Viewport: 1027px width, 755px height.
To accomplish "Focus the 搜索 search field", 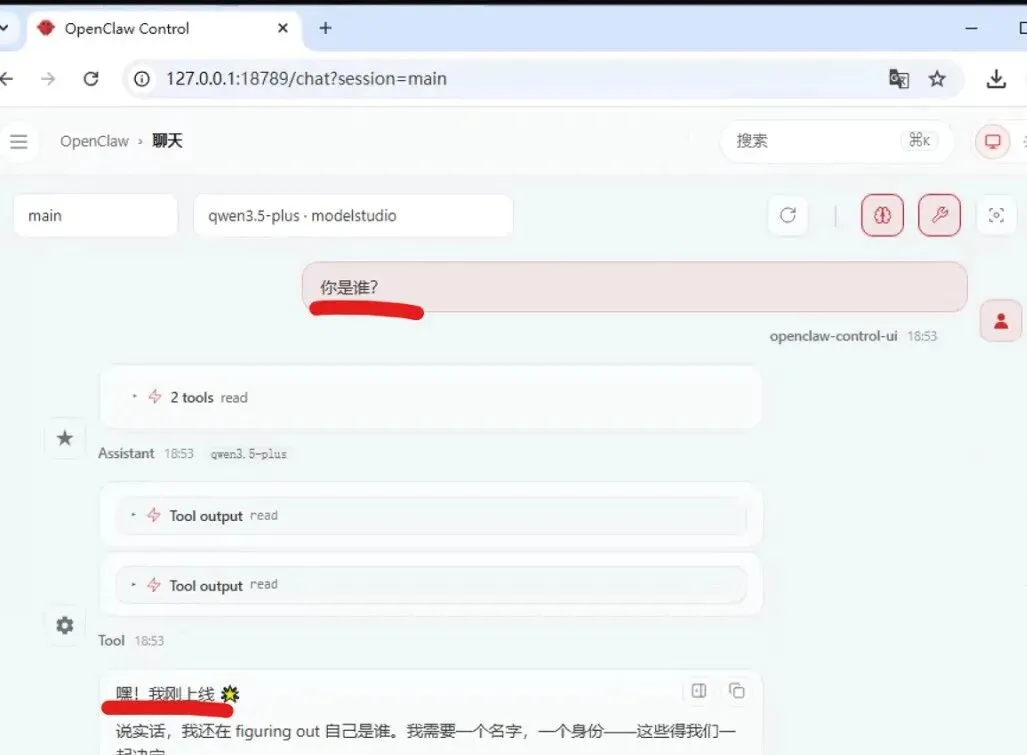I will coord(835,141).
